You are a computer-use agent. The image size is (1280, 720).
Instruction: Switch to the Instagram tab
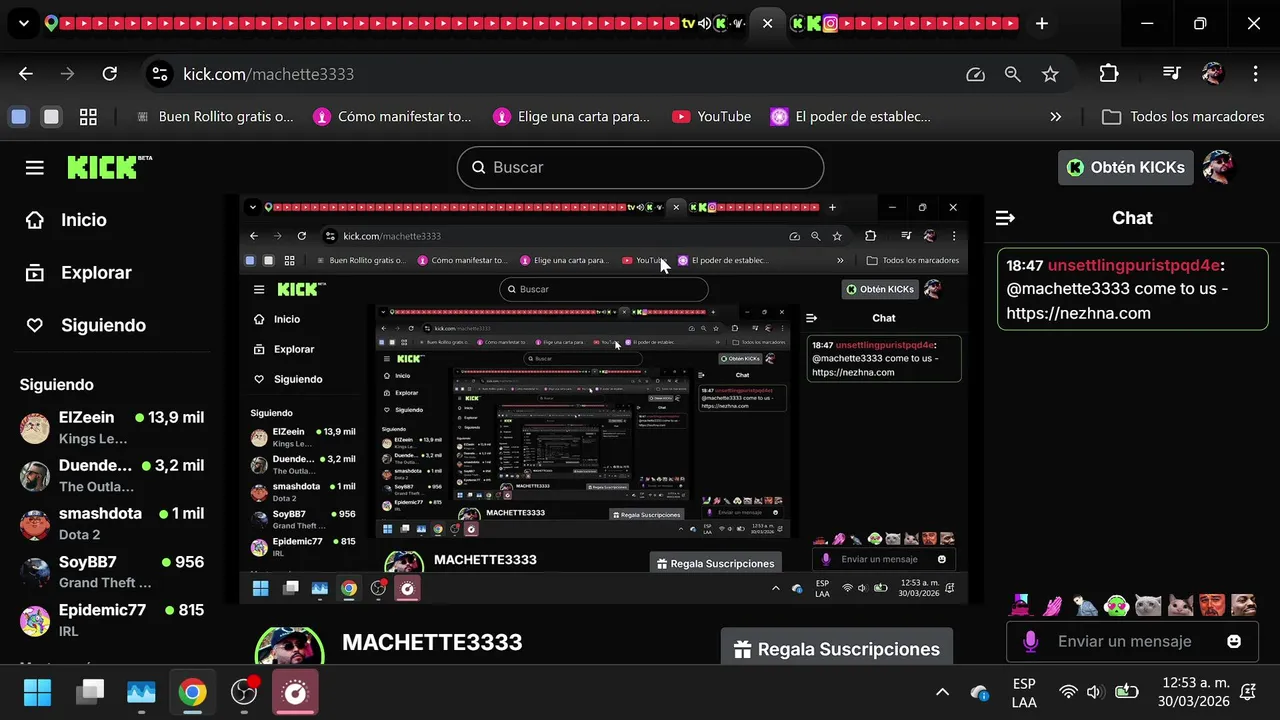[830, 23]
